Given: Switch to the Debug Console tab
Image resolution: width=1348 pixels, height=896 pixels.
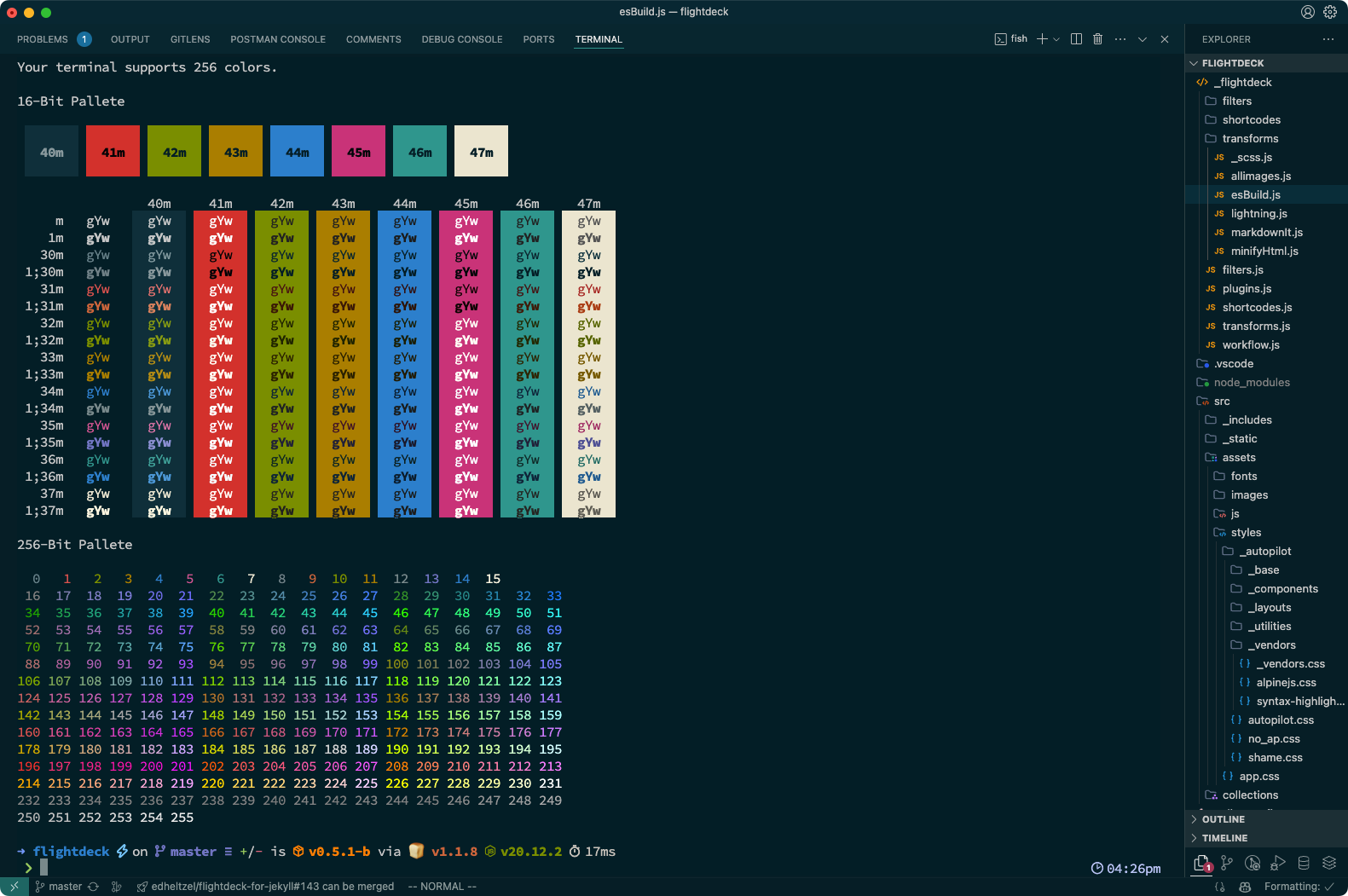Looking at the screenshot, I should coord(462,39).
